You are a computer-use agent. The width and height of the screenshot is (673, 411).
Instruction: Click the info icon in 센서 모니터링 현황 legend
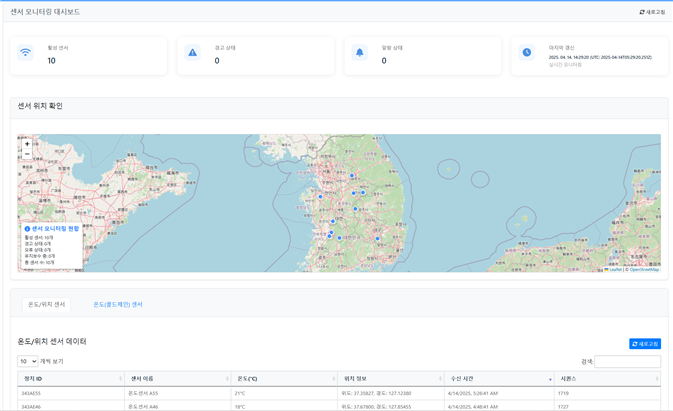[27, 229]
